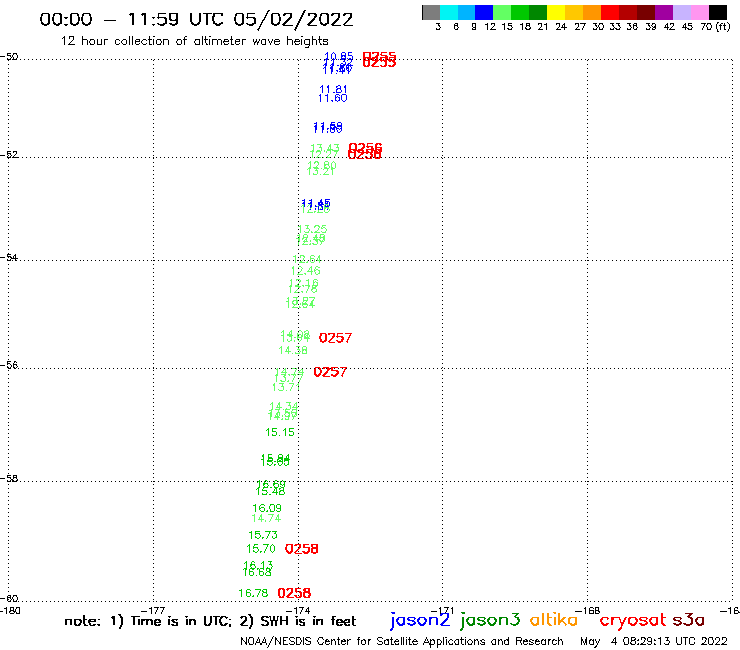
Task: Select the -168 longitude axis label
Action: coord(587,611)
